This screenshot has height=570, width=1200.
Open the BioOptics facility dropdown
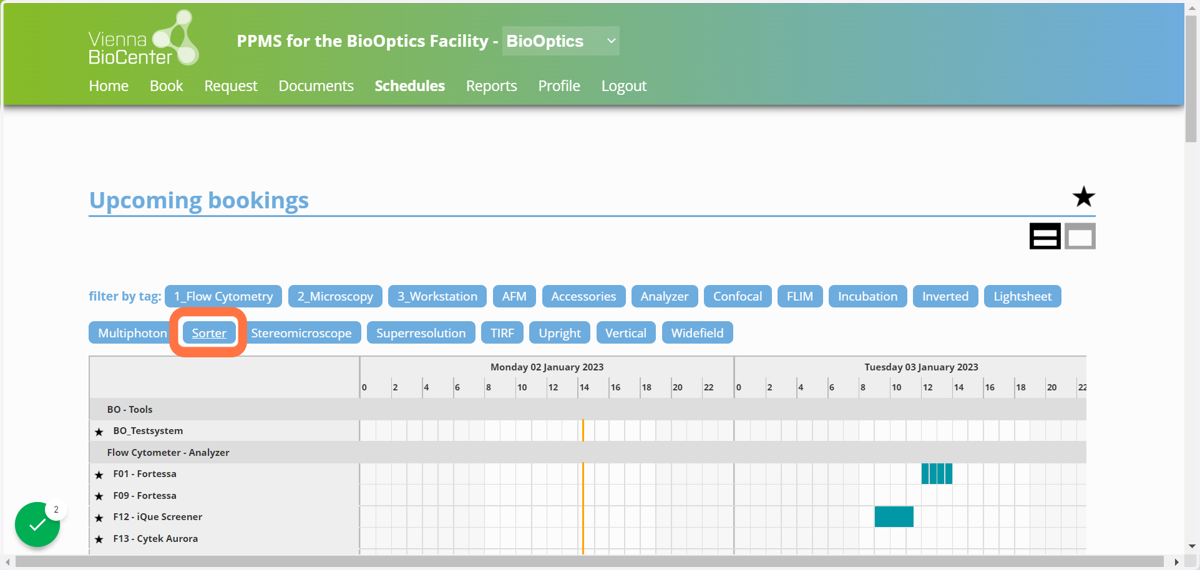[561, 41]
